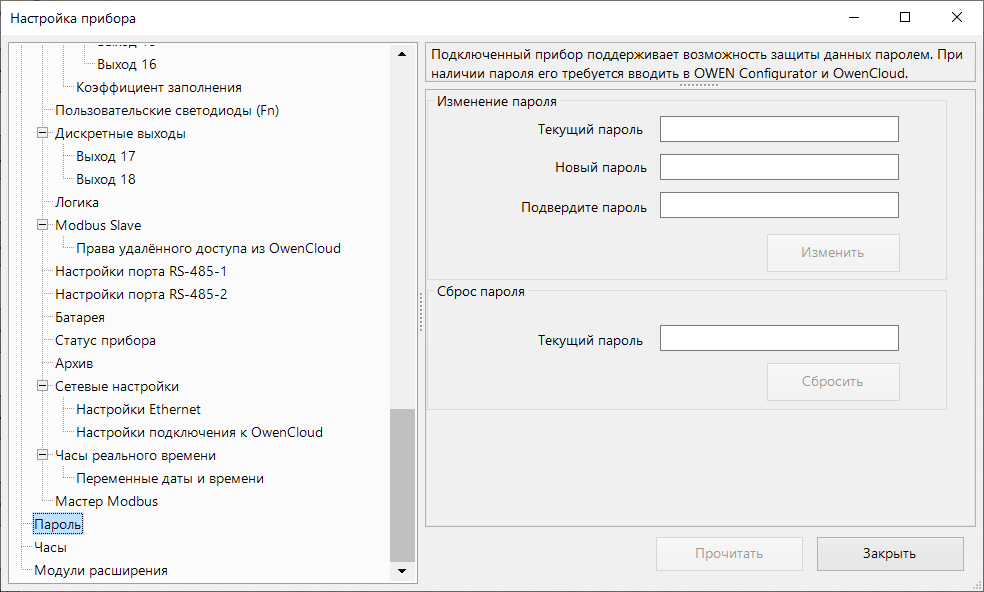Collapse the Часы реального времени node
984x592 pixels.
pos(43,456)
